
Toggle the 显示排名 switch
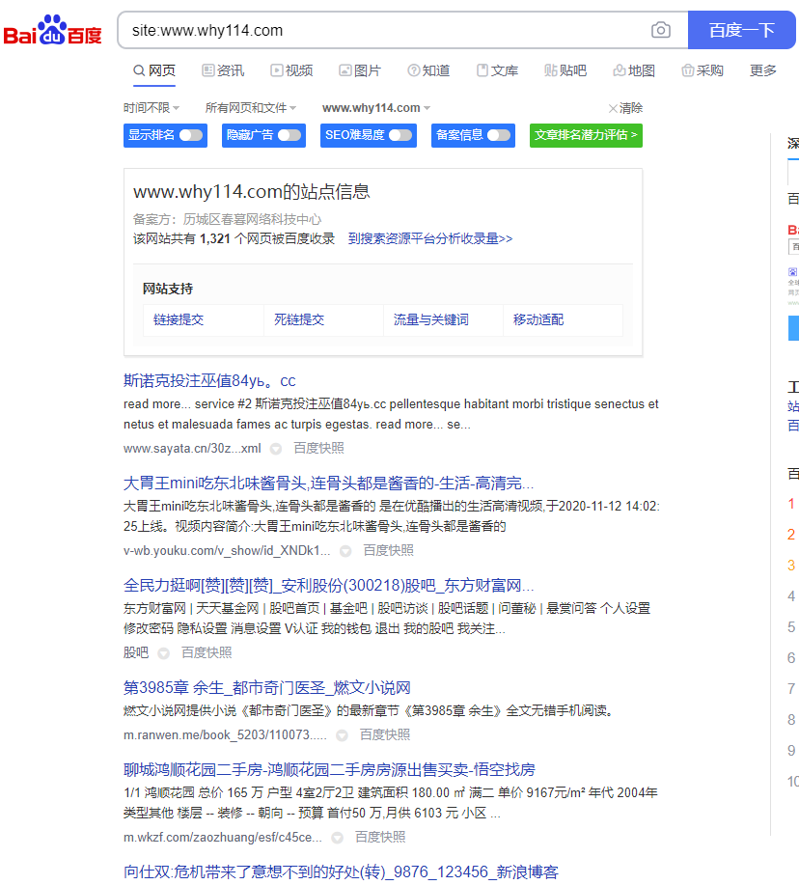(190, 135)
